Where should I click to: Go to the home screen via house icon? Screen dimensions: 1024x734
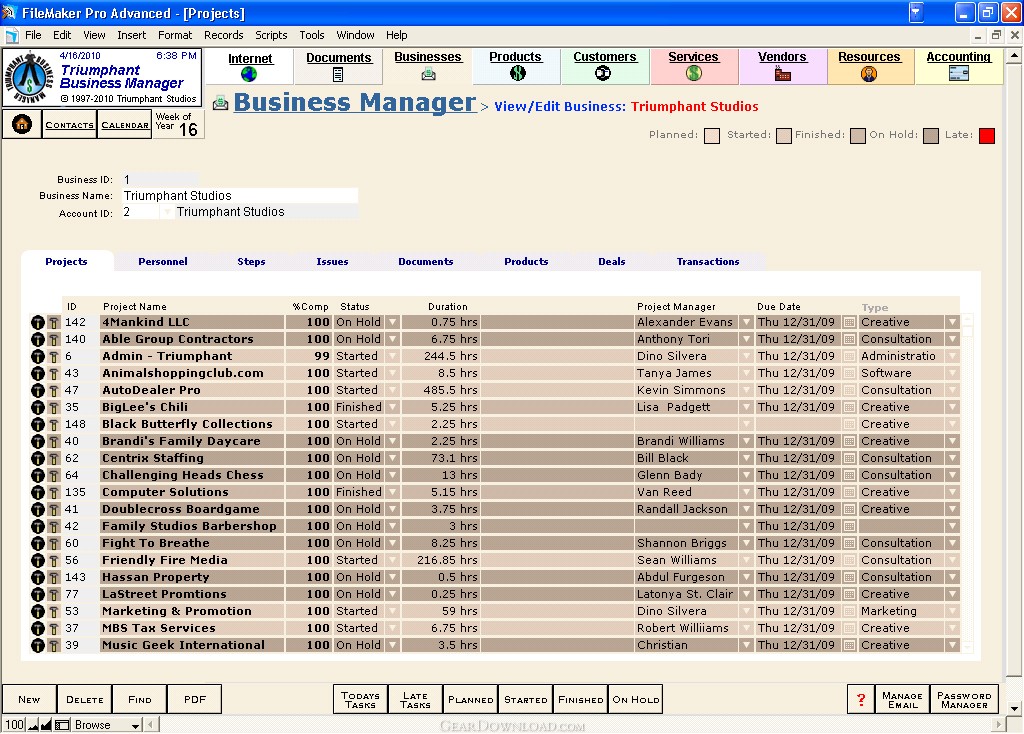coord(22,123)
